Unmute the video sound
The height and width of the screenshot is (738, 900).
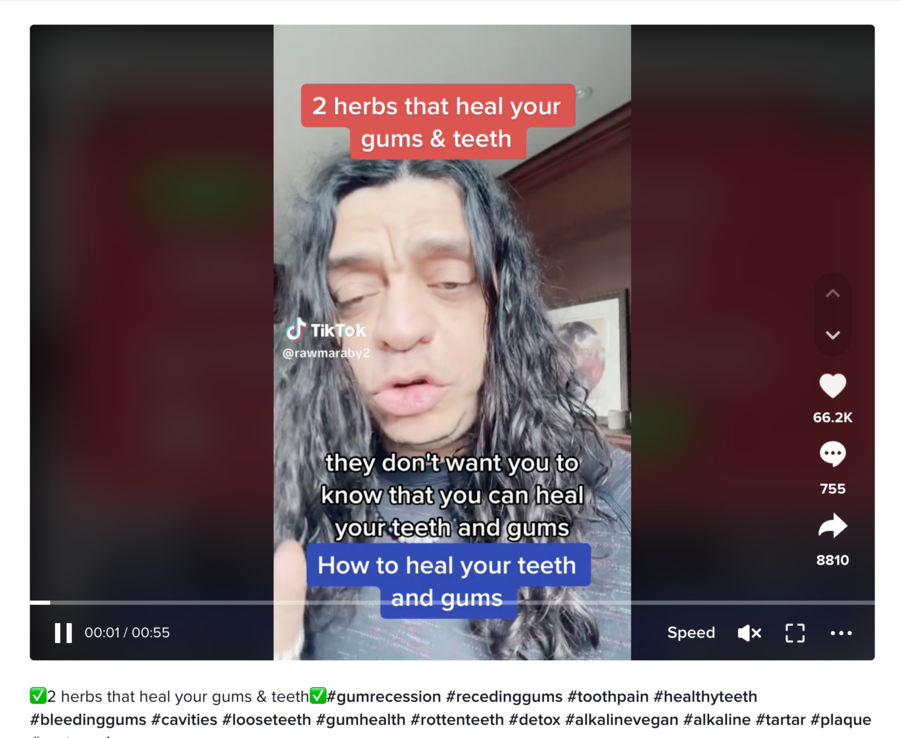(749, 633)
